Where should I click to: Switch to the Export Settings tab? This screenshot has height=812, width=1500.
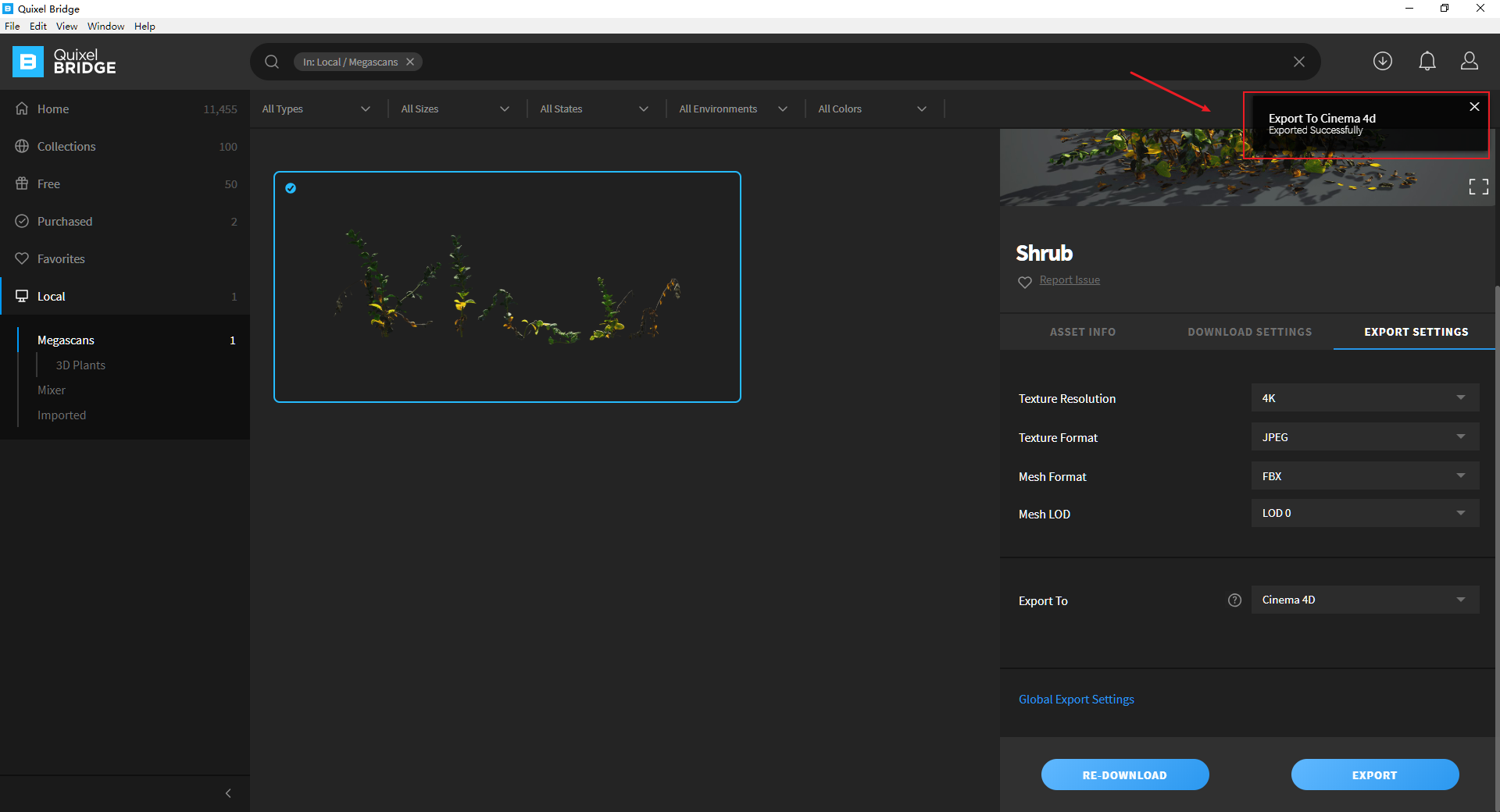(1416, 332)
